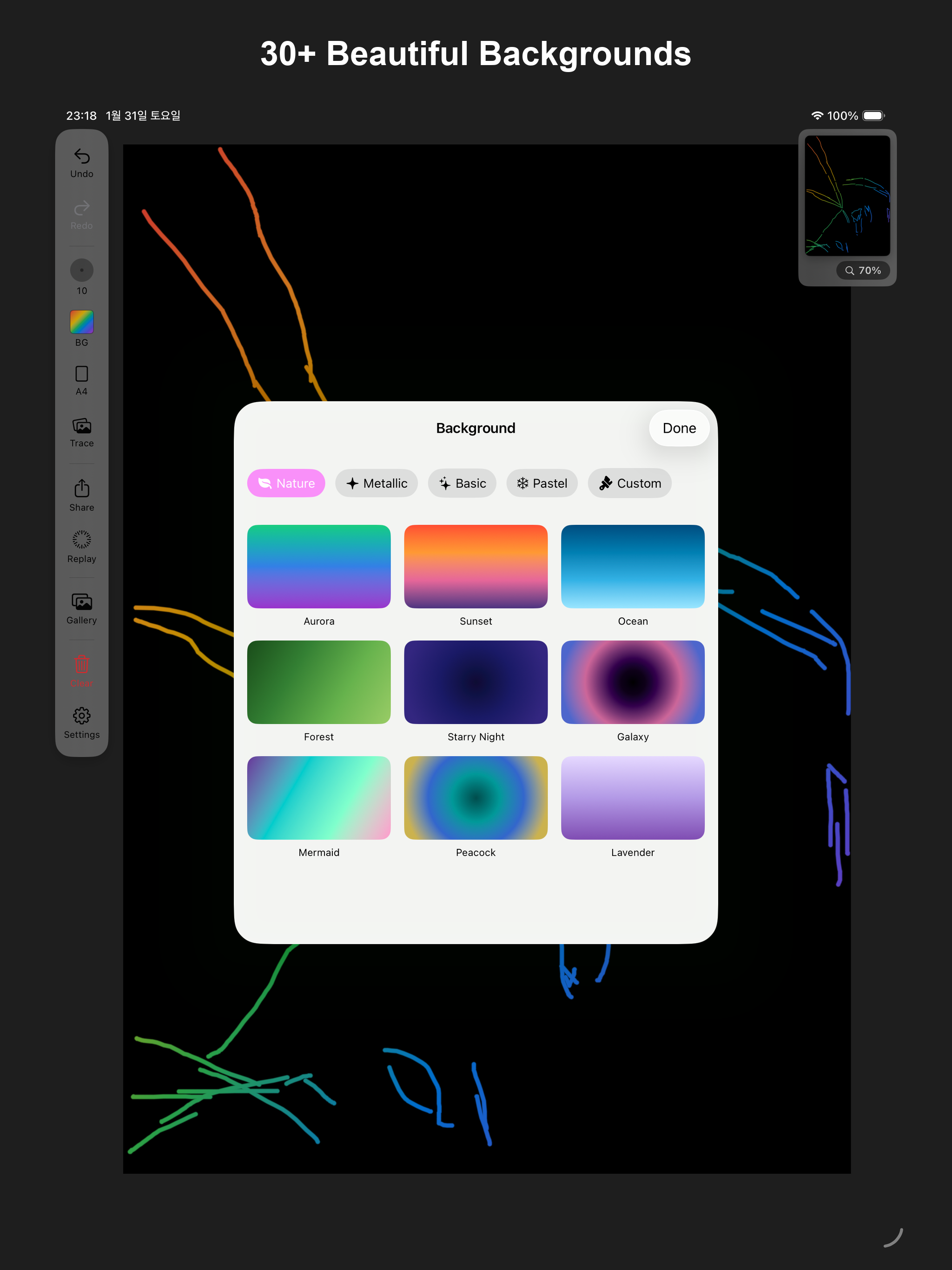Screen dimensions: 952x1270
Task: Switch to the Pastel category
Action: click(x=542, y=483)
